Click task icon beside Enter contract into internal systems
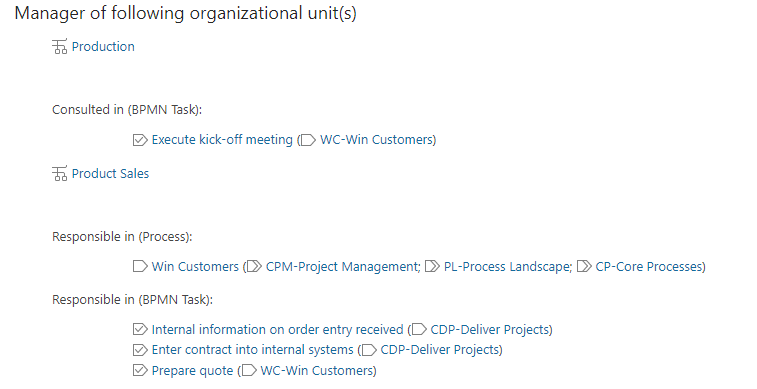 (x=140, y=350)
